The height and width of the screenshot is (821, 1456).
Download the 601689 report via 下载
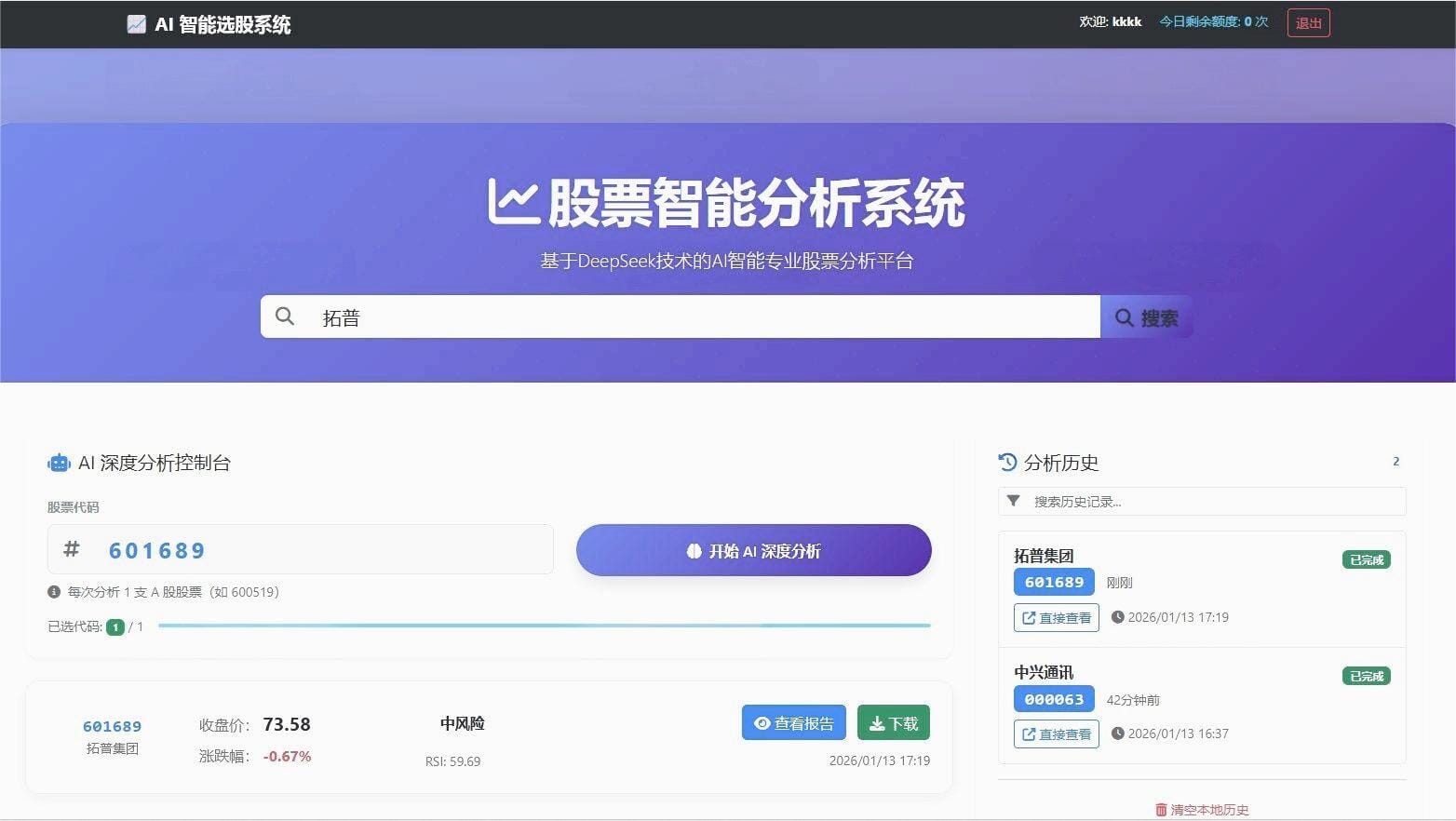[893, 723]
